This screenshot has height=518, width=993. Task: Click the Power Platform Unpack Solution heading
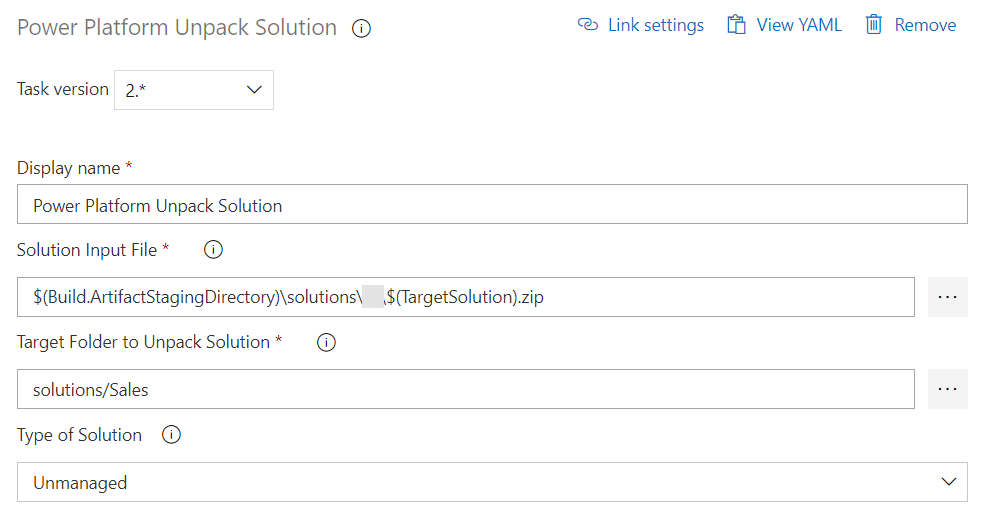click(177, 28)
